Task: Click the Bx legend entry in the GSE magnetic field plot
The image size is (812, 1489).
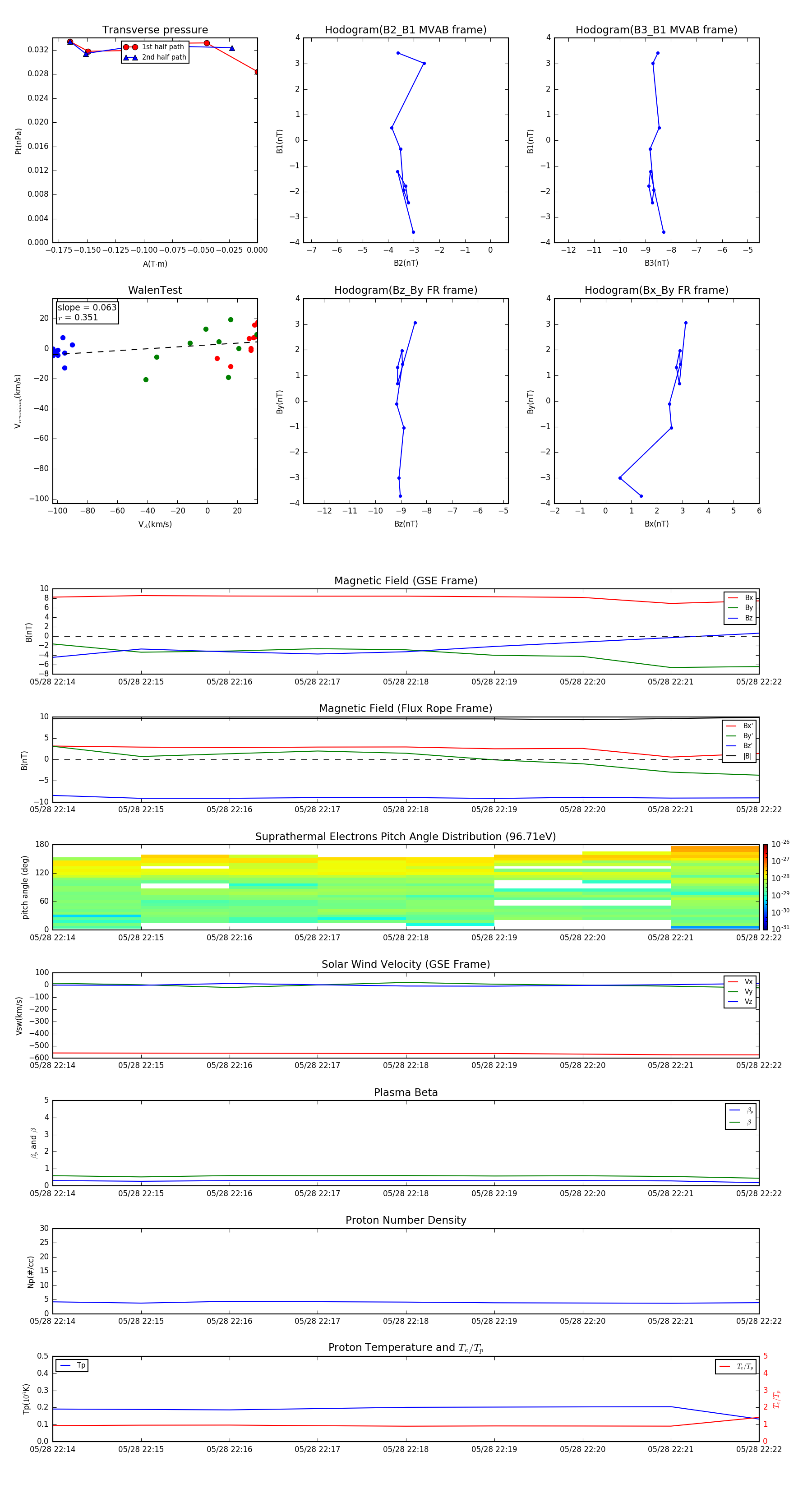Action: coord(741,598)
